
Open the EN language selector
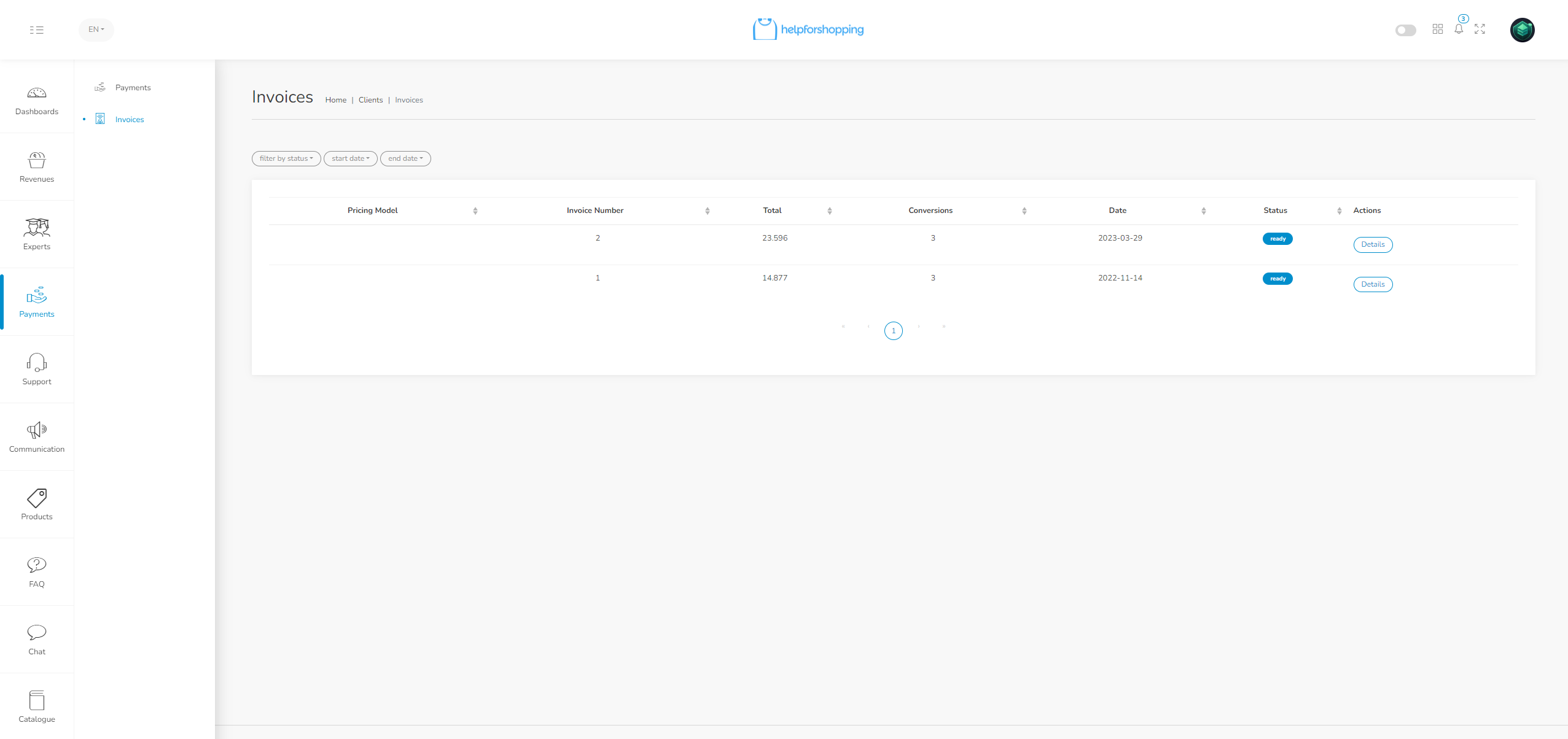click(x=96, y=29)
